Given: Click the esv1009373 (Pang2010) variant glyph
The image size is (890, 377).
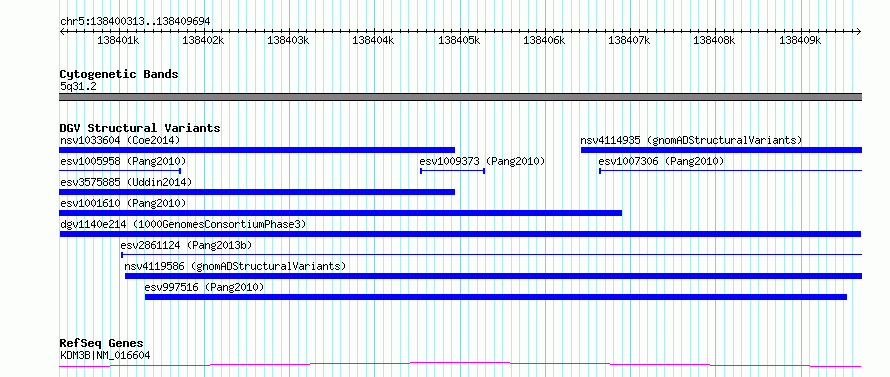Looking at the screenshot, I should tap(452, 171).
